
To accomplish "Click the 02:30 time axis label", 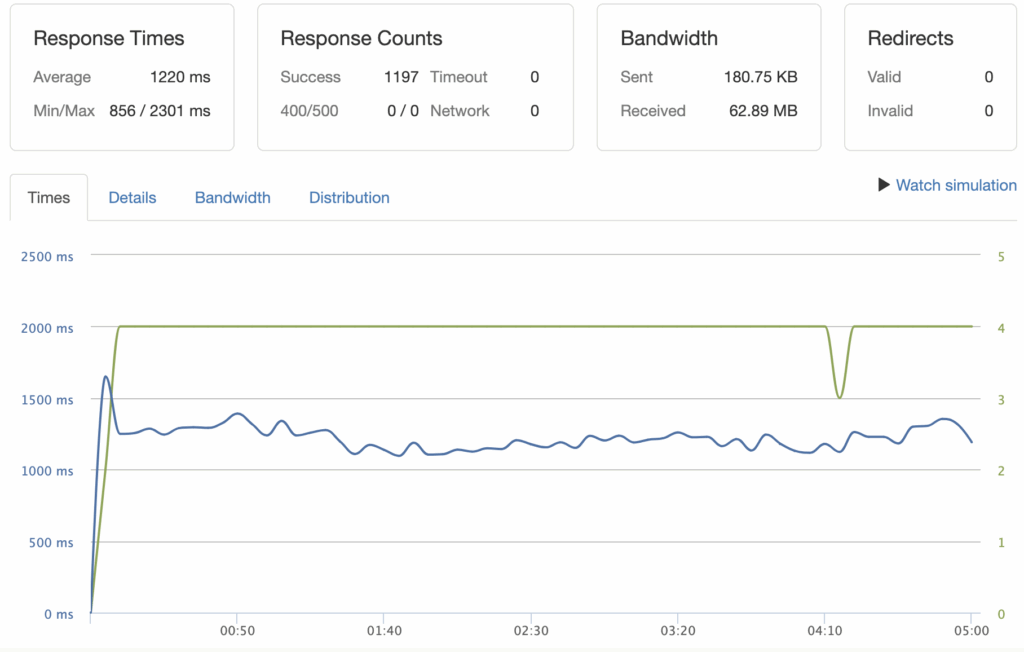I will (530, 632).
